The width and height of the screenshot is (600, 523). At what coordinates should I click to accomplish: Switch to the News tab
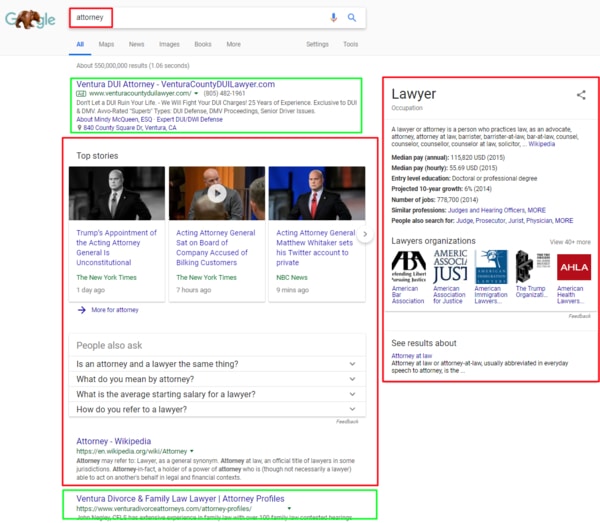pyautogui.click(x=137, y=44)
